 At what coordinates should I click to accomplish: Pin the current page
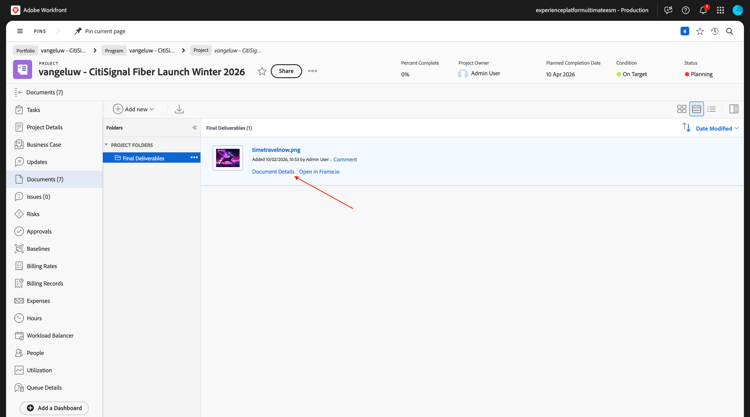99,31
